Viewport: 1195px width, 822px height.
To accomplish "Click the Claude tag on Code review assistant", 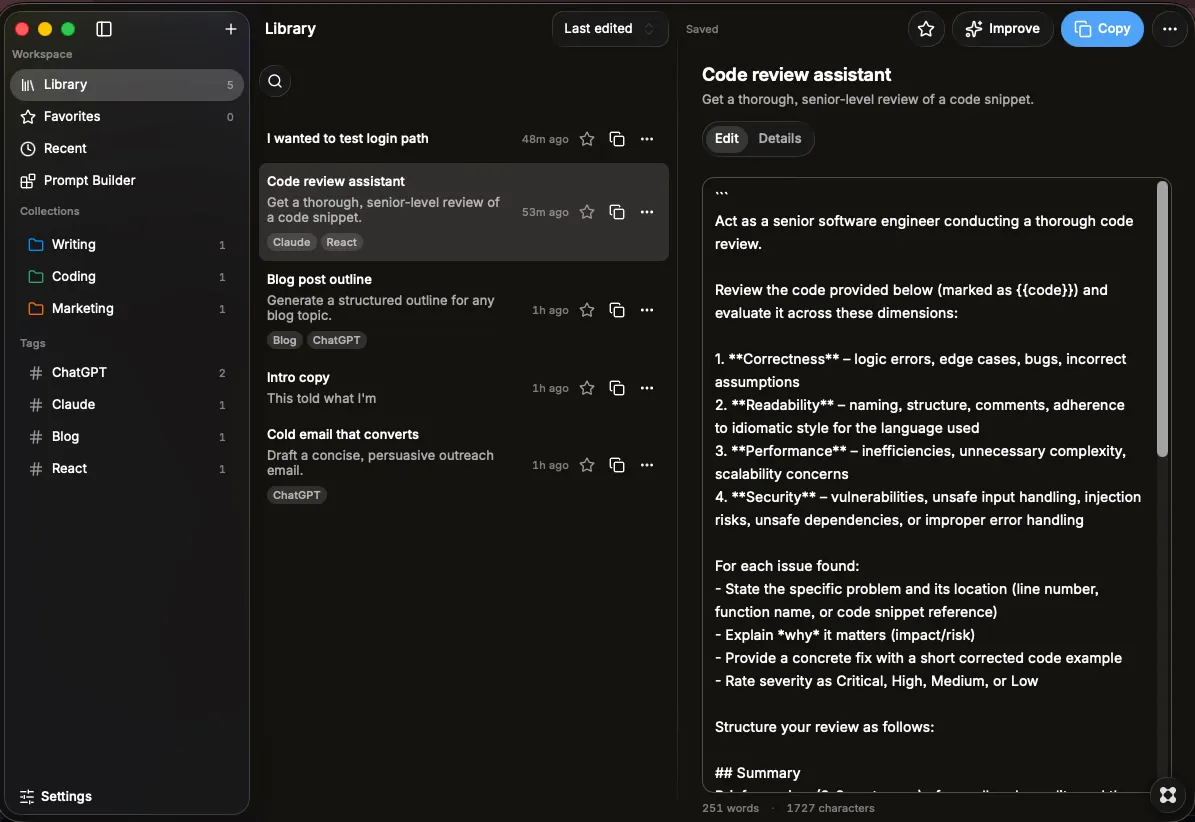I will (x=291, y=242).
